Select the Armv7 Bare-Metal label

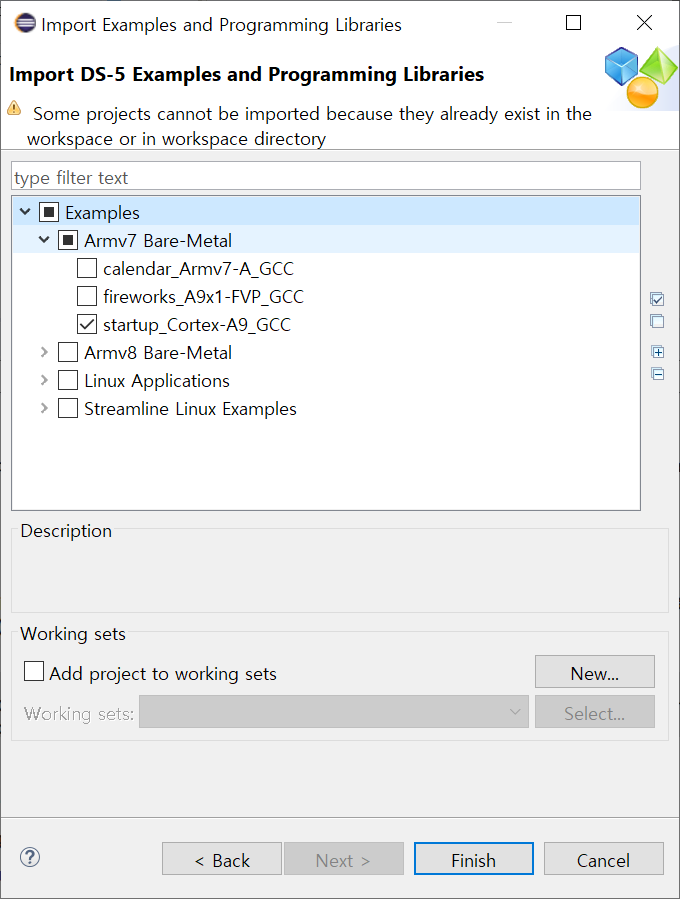(158, 241)
